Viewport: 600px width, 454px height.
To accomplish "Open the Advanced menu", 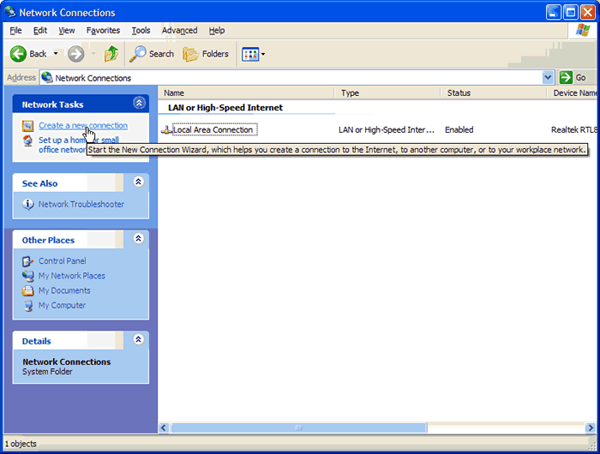I will pyautogui.click(x=179, y=31).
